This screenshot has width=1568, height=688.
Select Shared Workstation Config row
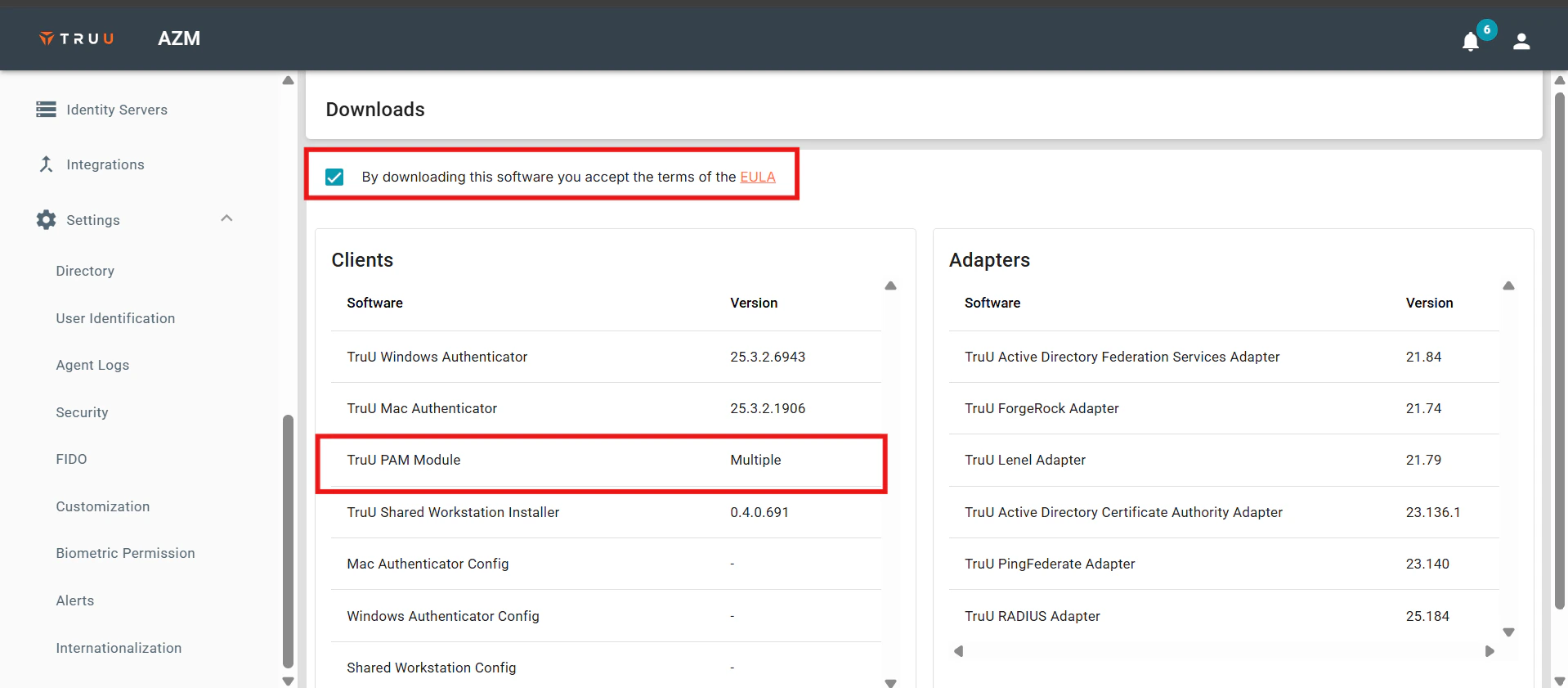[606, 668]
